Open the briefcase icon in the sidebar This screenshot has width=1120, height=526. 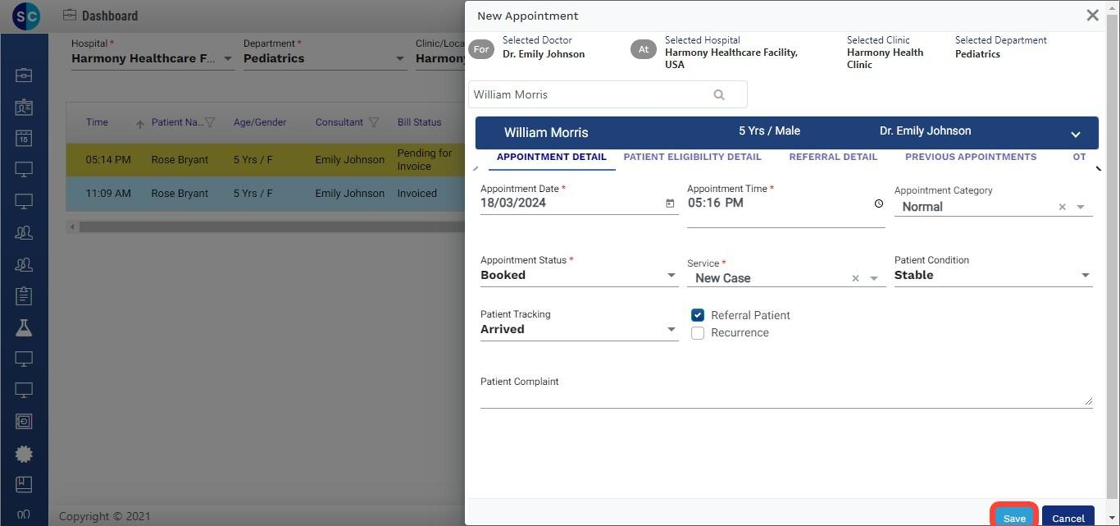pyautogui.click(x=24, y=74)
